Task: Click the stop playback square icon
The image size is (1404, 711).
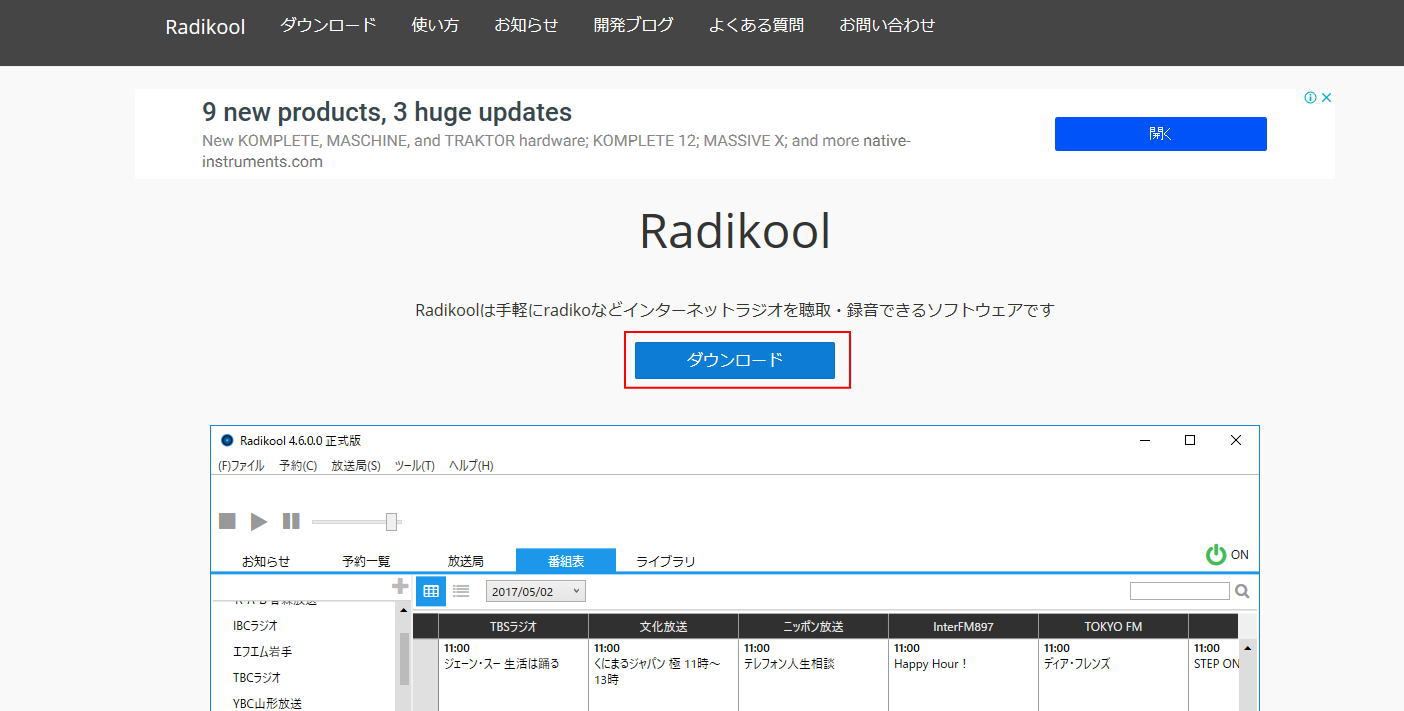Action: (227, 521)
